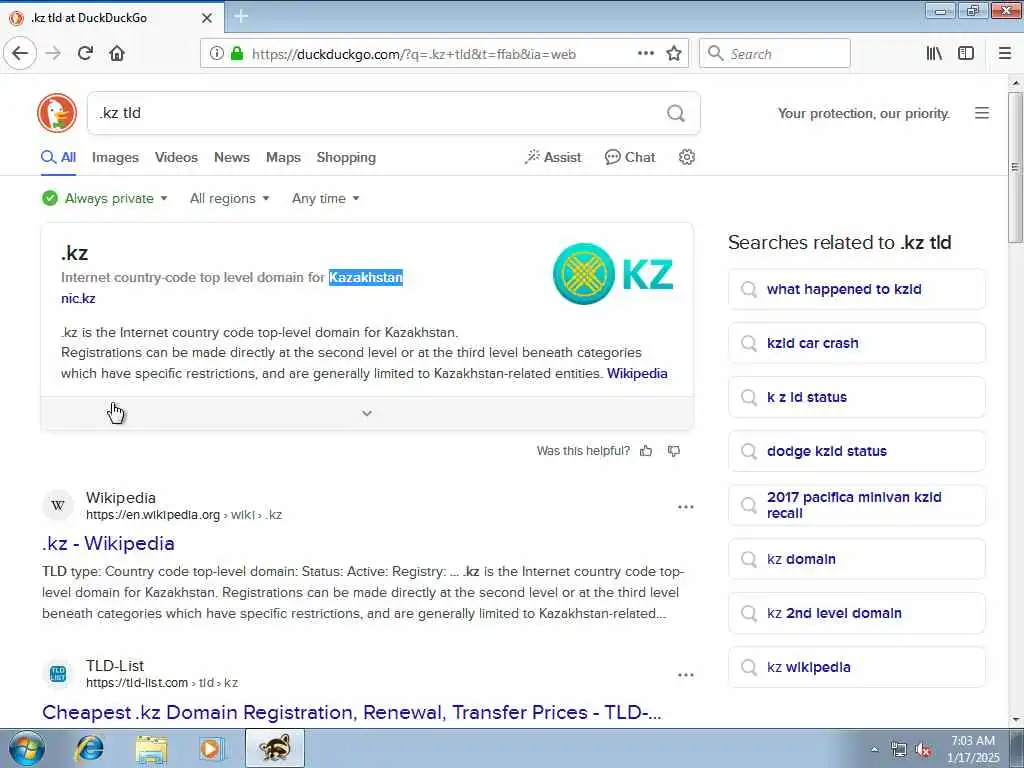Screen dimensions: 1024x768
Task: Open the Always private dropdown
Action: [104, 198]
